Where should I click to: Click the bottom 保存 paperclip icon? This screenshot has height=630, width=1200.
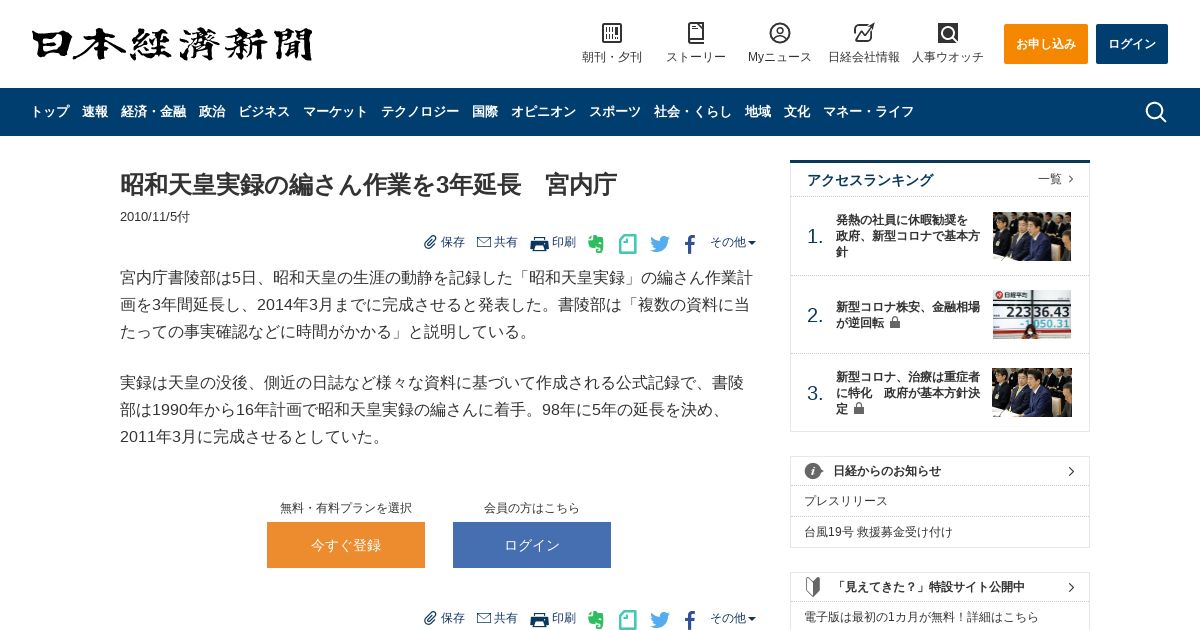pos(430,618)
